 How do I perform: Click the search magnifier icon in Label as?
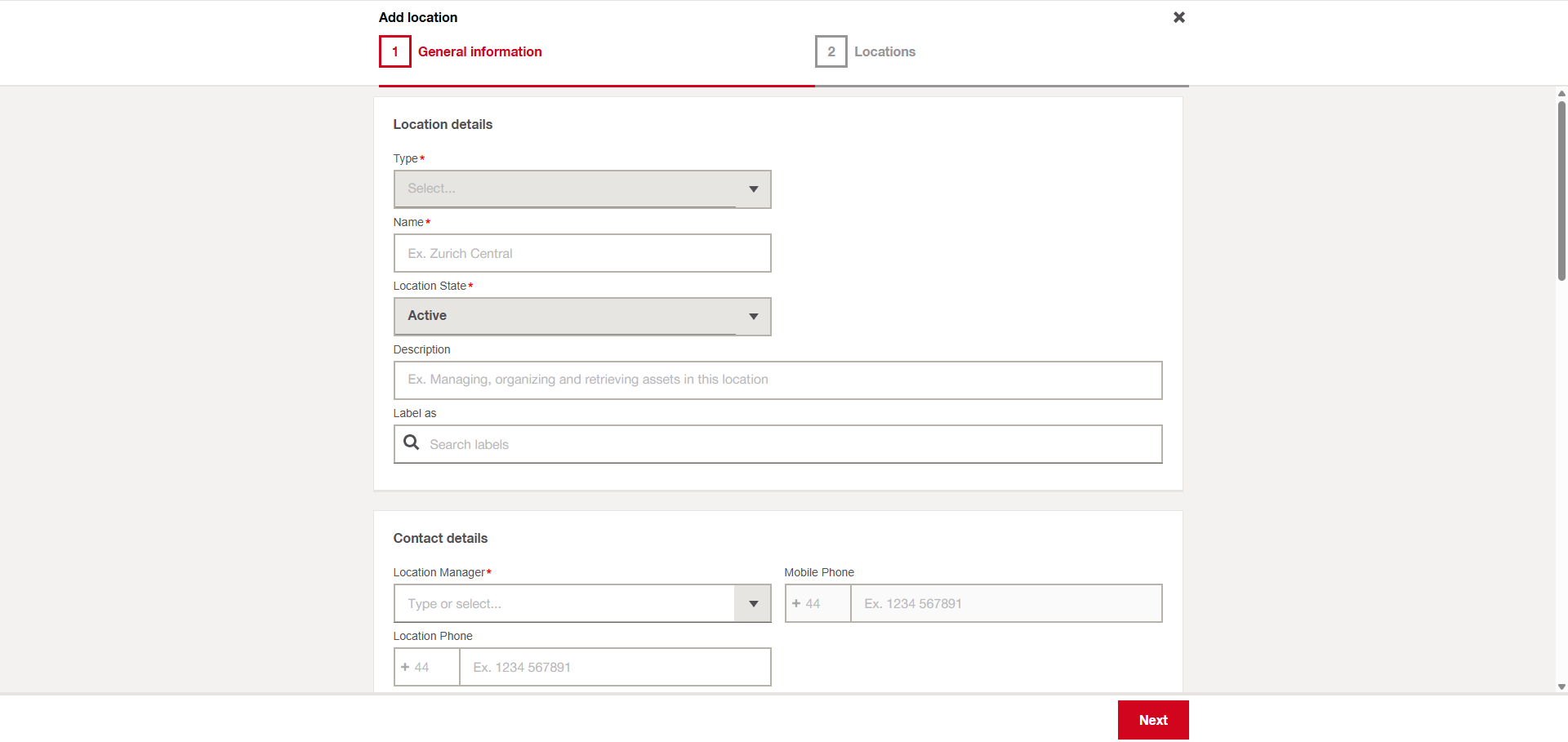tap(412, 442)
